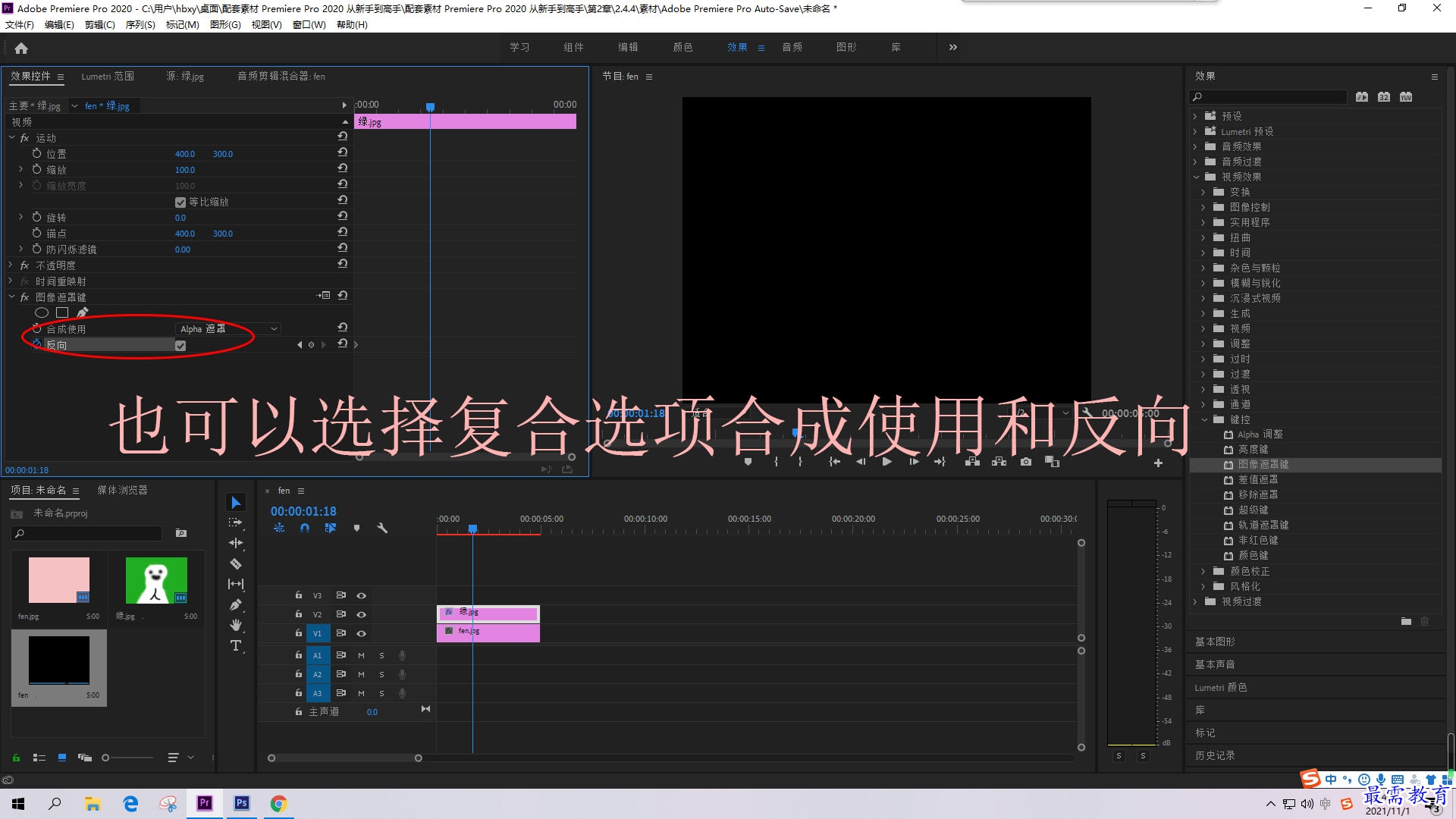Select the 绿.jpg thumbnail in Project panel

156,580
